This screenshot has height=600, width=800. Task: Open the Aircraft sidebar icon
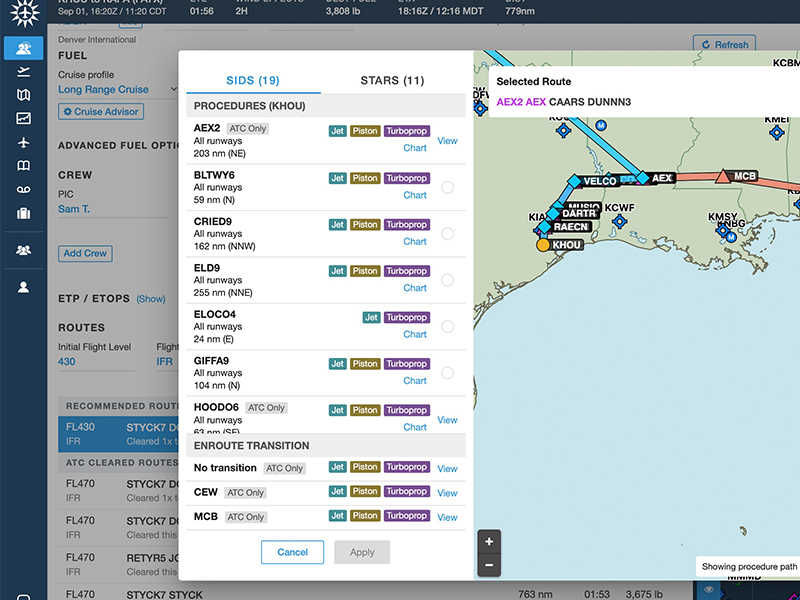tap(23, 142)
